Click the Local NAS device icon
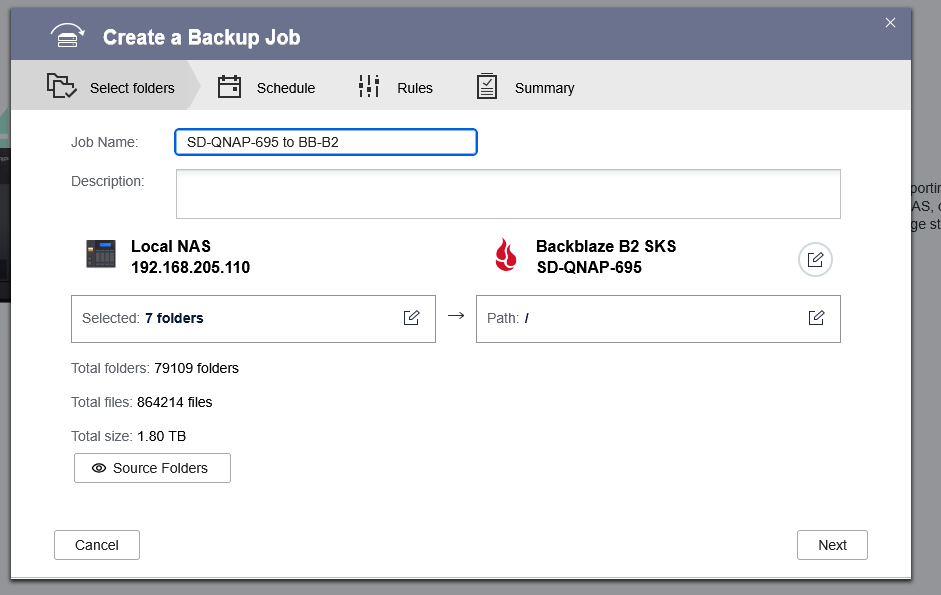 101,255
